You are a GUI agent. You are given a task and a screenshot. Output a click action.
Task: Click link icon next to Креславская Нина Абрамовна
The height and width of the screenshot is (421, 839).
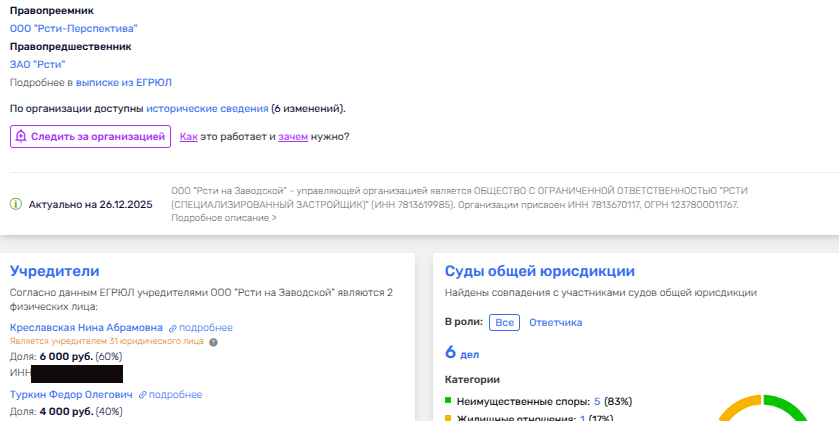click(x=172, y=328)
